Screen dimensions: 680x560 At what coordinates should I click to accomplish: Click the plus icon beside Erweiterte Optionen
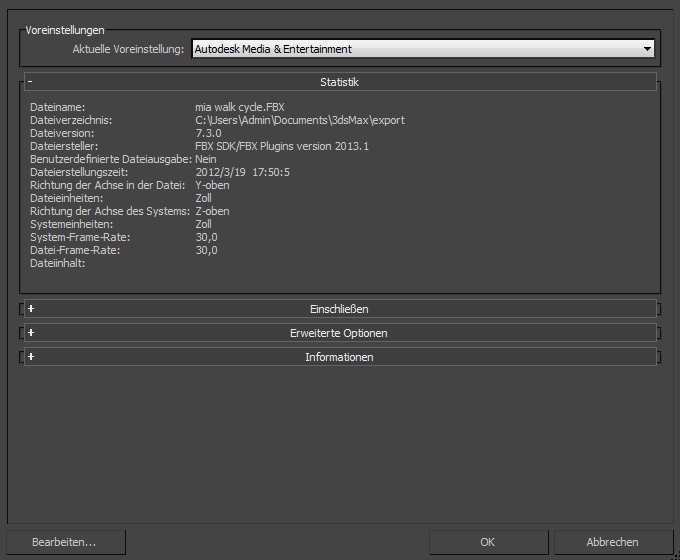coord(31,333)
